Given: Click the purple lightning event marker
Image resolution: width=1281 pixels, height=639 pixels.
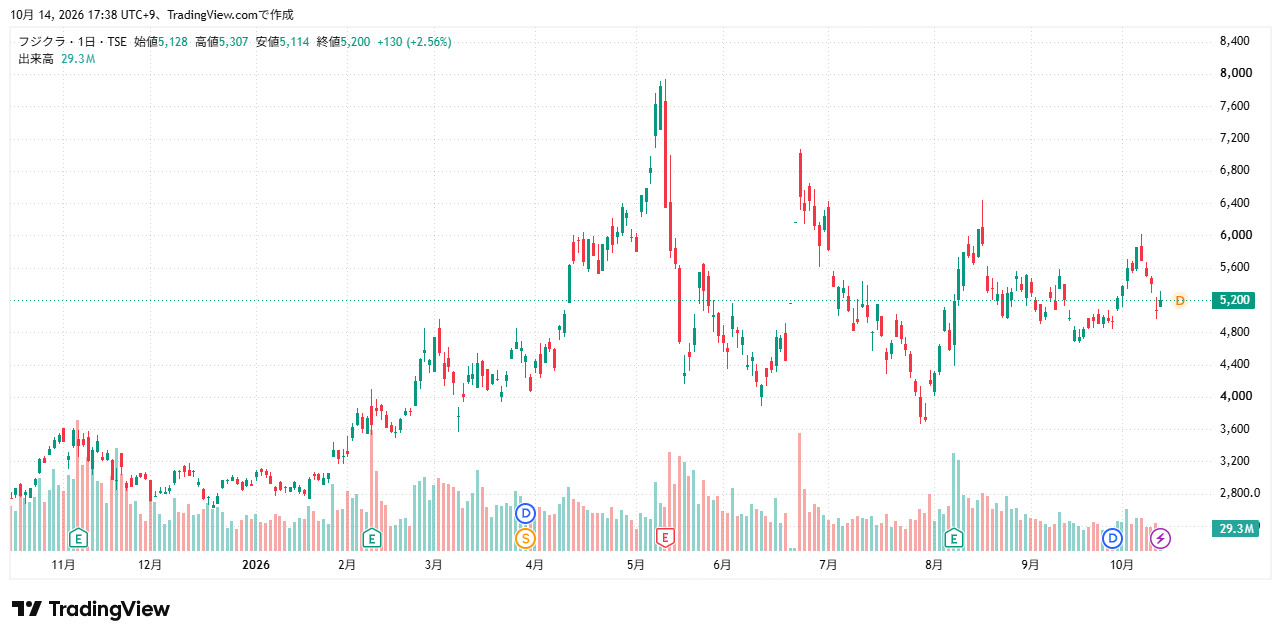Looking at the screenshot, I should (1160, 539).
